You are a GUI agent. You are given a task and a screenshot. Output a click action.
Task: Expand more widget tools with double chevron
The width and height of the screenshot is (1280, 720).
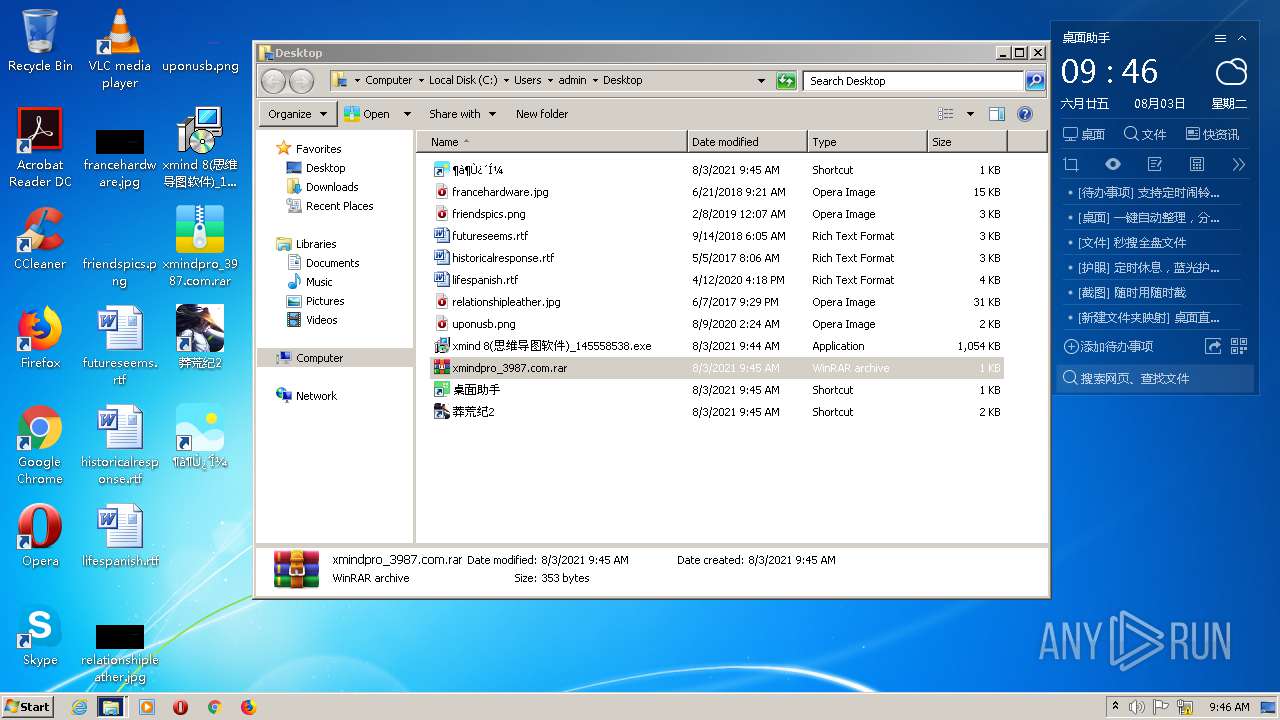coord(1239,164)
